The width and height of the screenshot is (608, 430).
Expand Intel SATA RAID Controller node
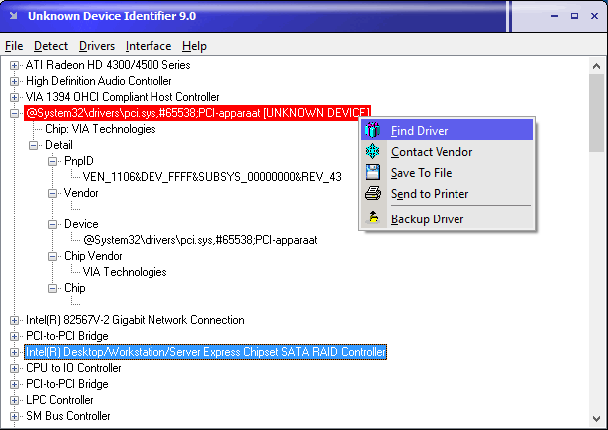click(14, 352)
